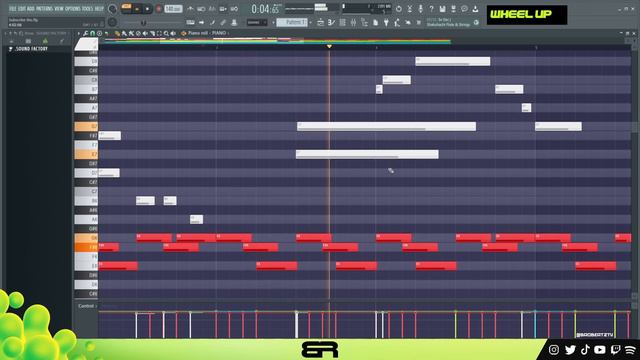Click the orange playhead marker on timeline
The image size is (640, 360).
click(x=329, y=47)
